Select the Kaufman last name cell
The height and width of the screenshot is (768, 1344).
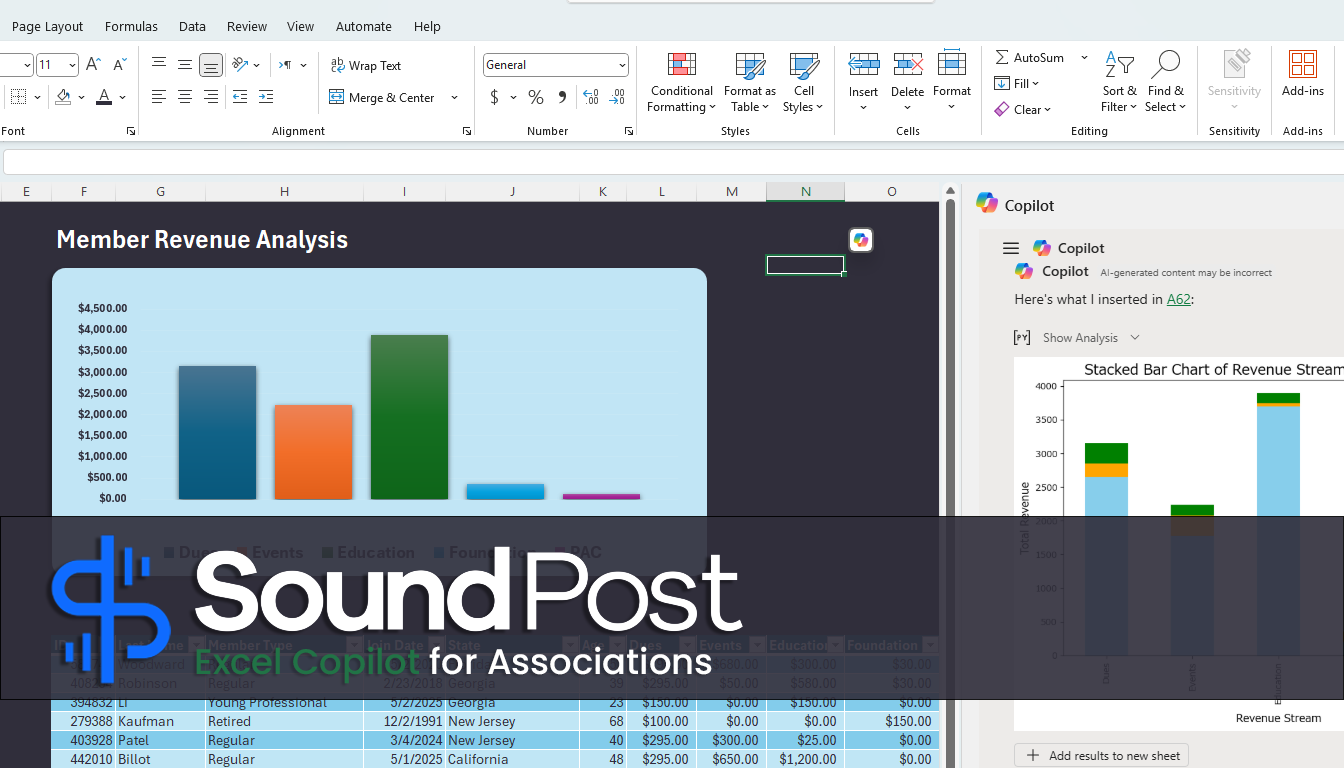tap(160, 721)
